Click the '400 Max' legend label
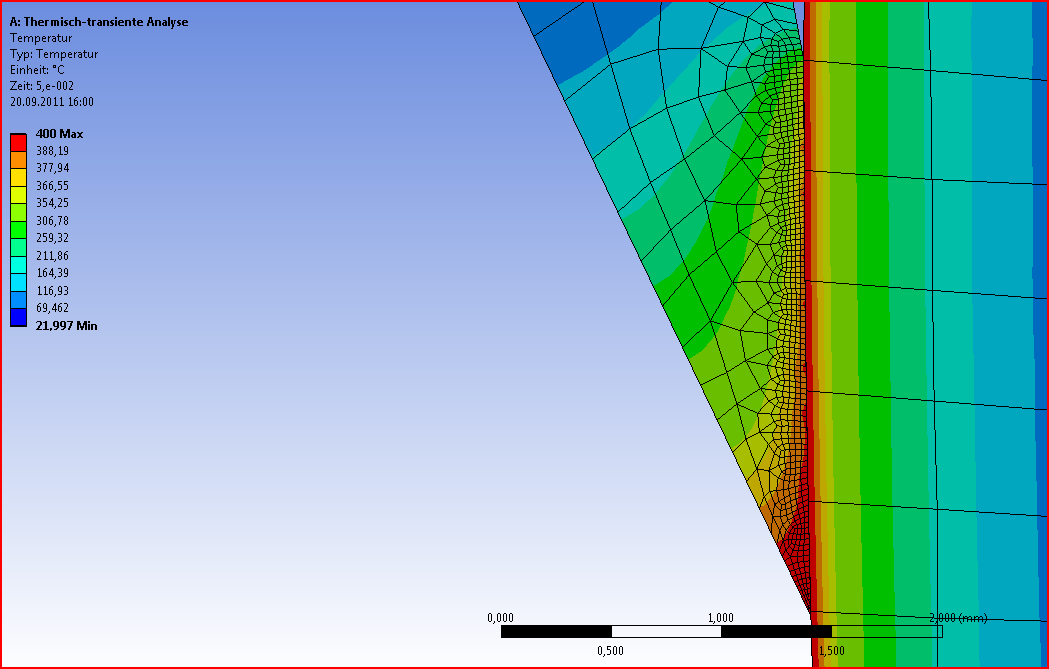 click(x=59, y=134)
